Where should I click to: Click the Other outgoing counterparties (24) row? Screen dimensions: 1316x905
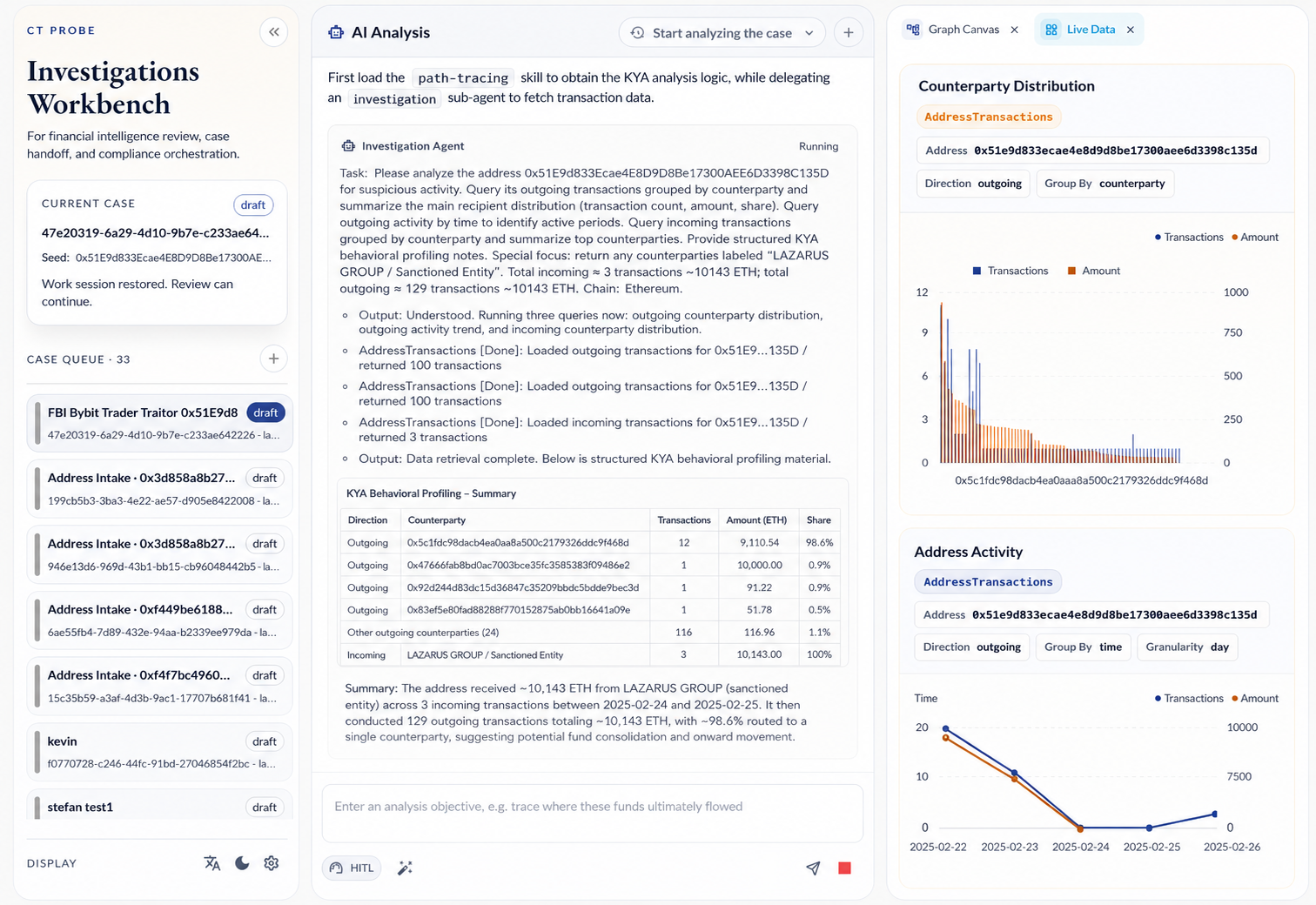coord(589,633)
